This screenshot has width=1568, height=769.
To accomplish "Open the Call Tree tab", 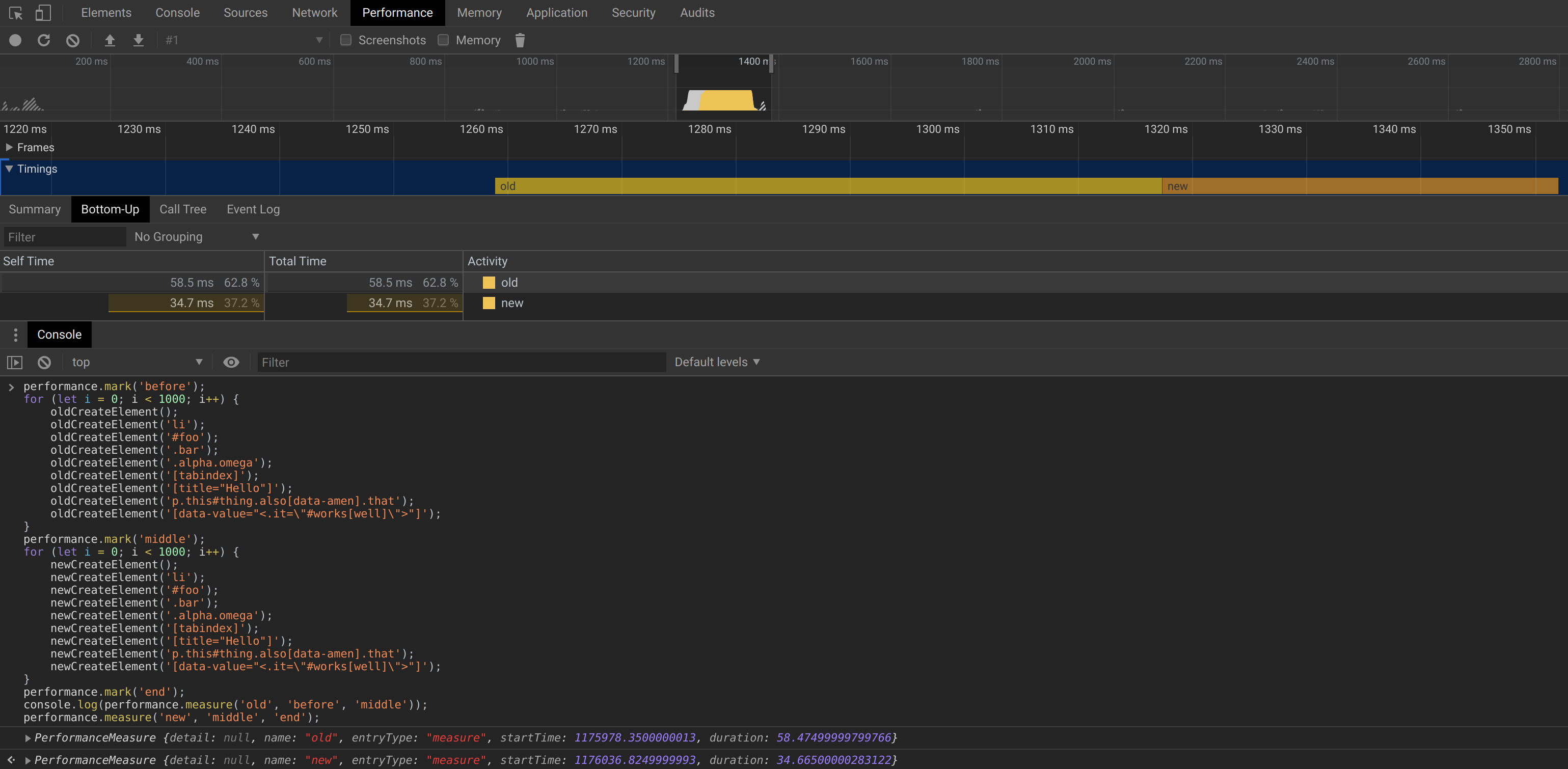I will point(182,209).
